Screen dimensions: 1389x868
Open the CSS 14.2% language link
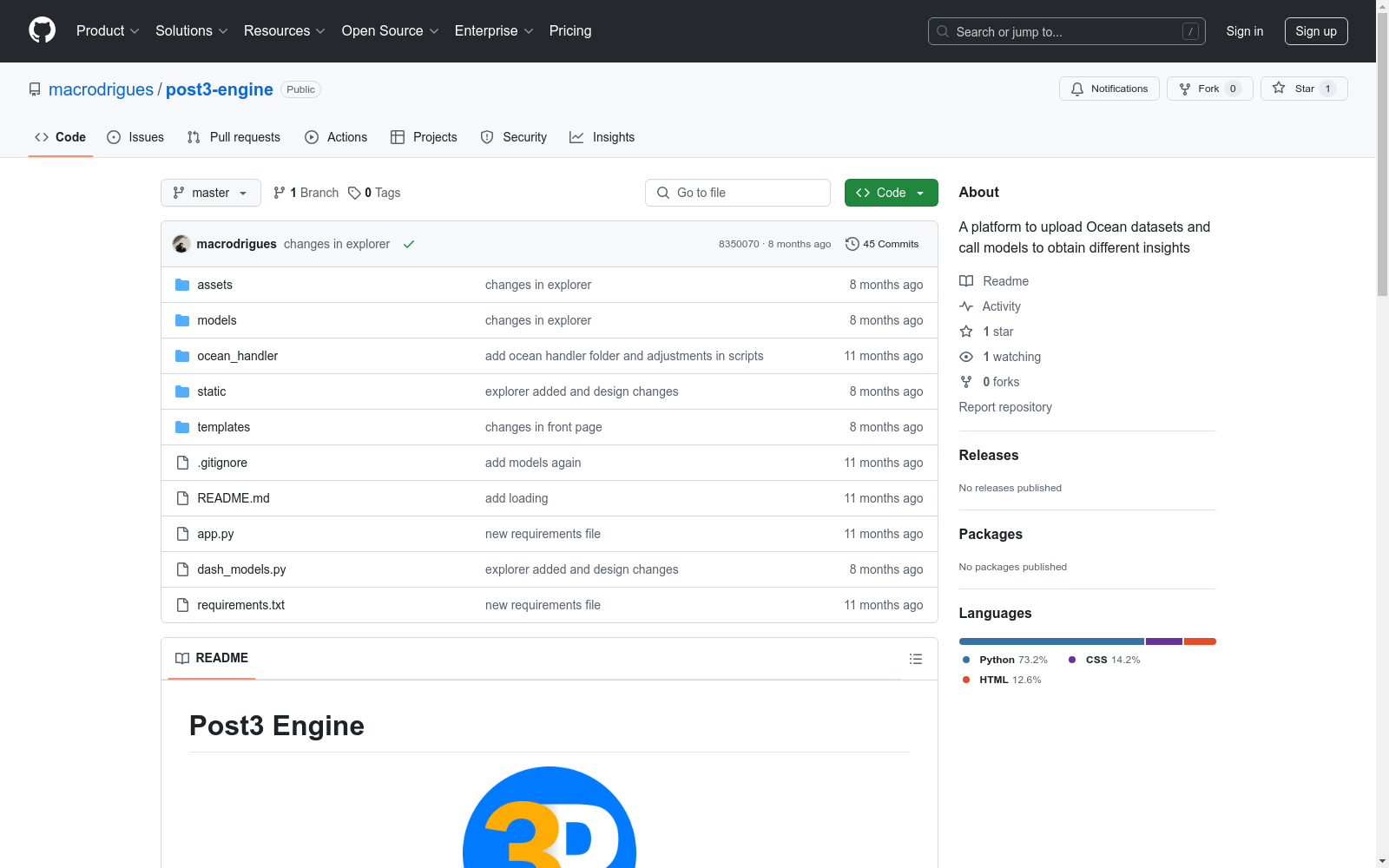[1104, 660]
